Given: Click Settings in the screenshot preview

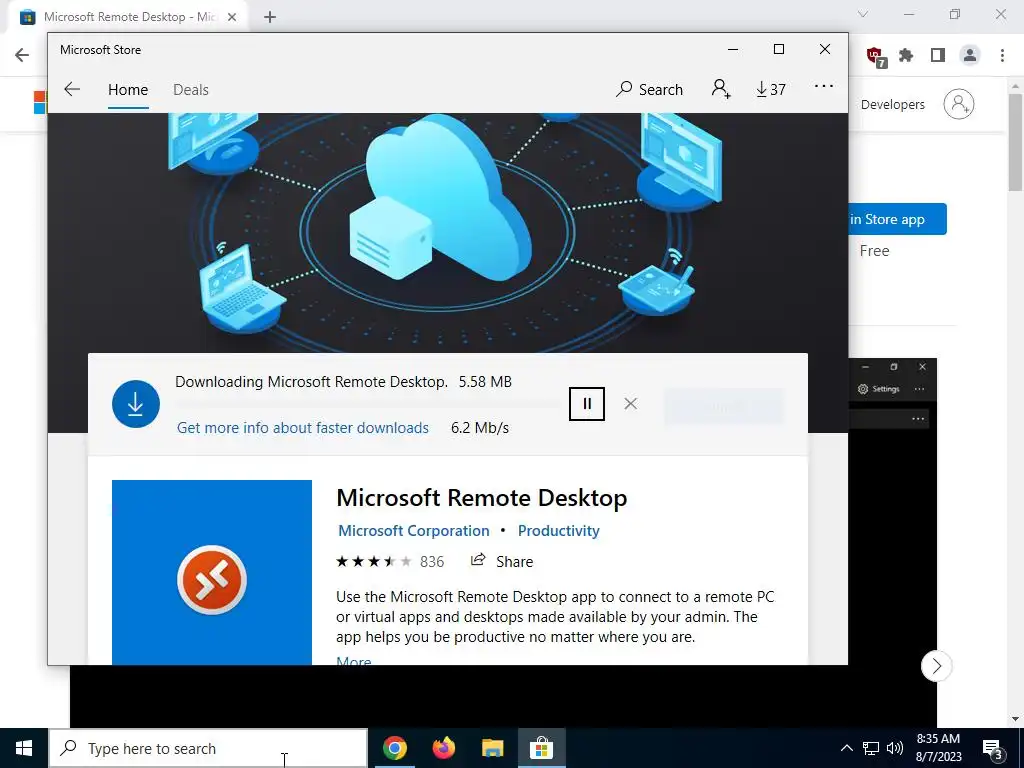Looking at the screenshot, I should click(x=879, y=389).
